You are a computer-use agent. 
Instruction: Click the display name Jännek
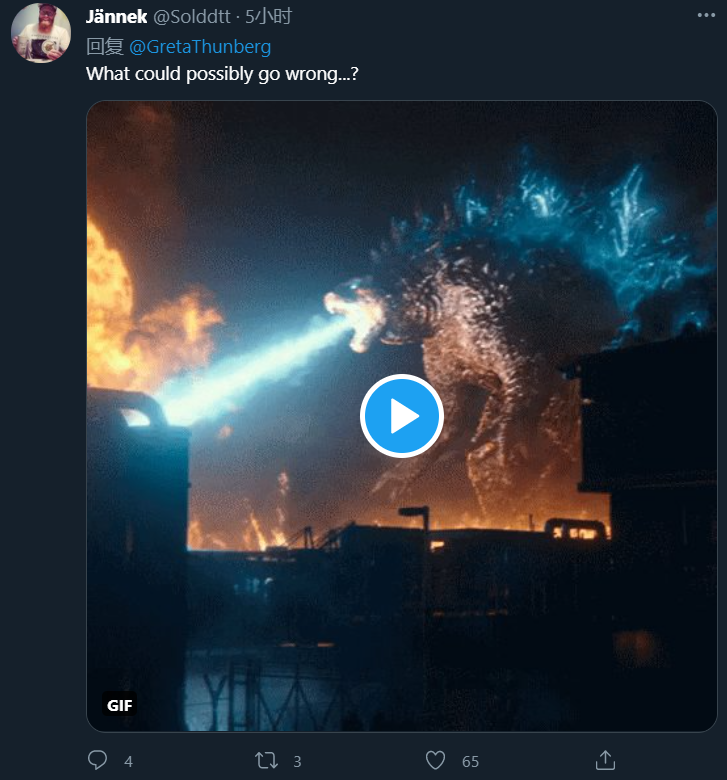tap(116, 18)
